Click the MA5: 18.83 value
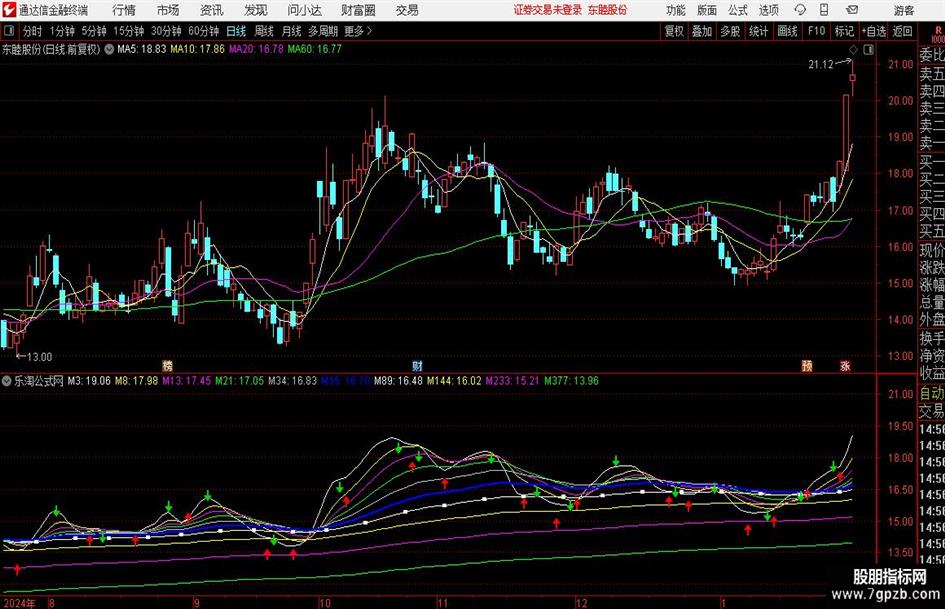The image size is (945, 609). [142, 49]
